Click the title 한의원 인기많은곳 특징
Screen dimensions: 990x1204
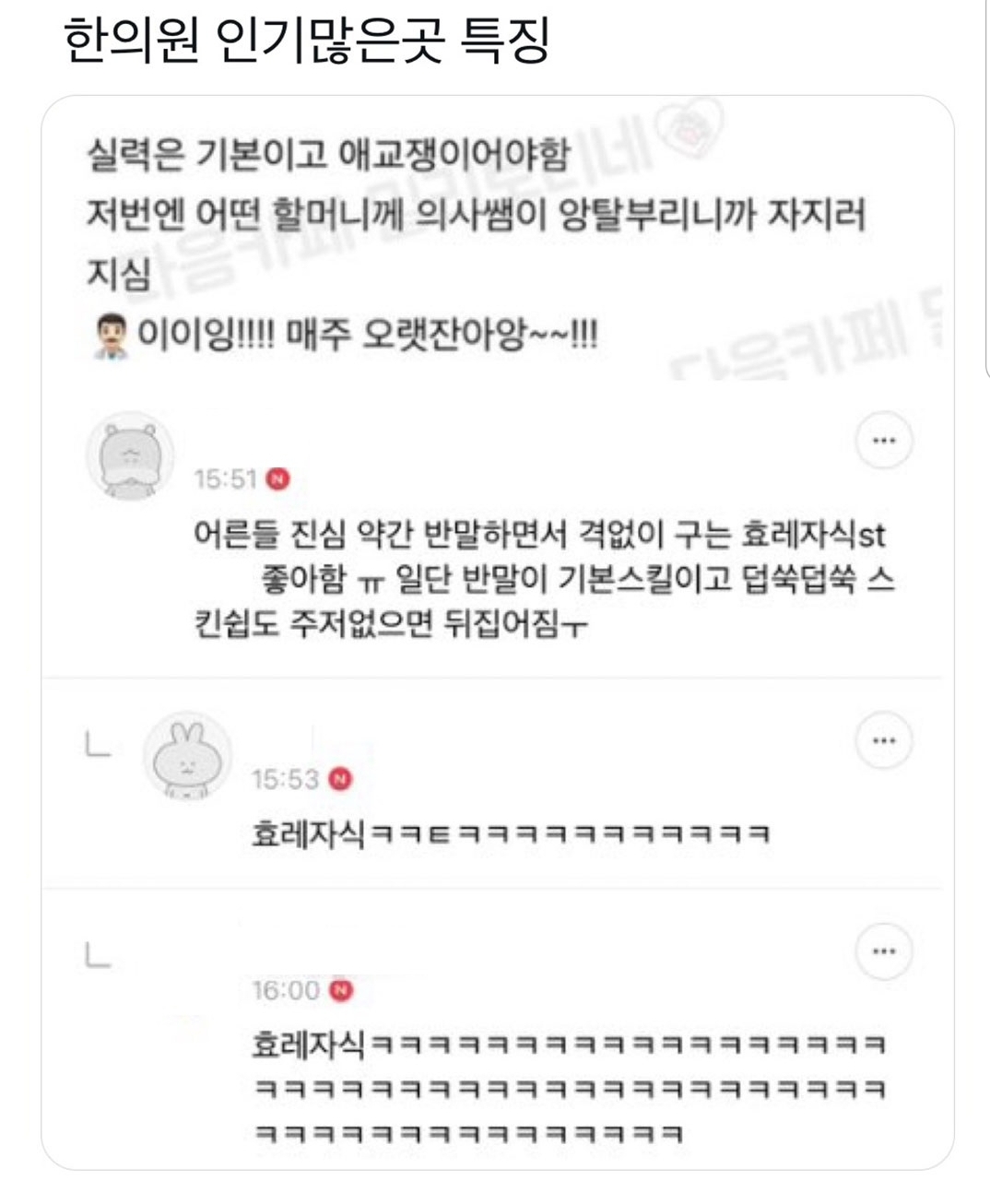click(307, 41)
